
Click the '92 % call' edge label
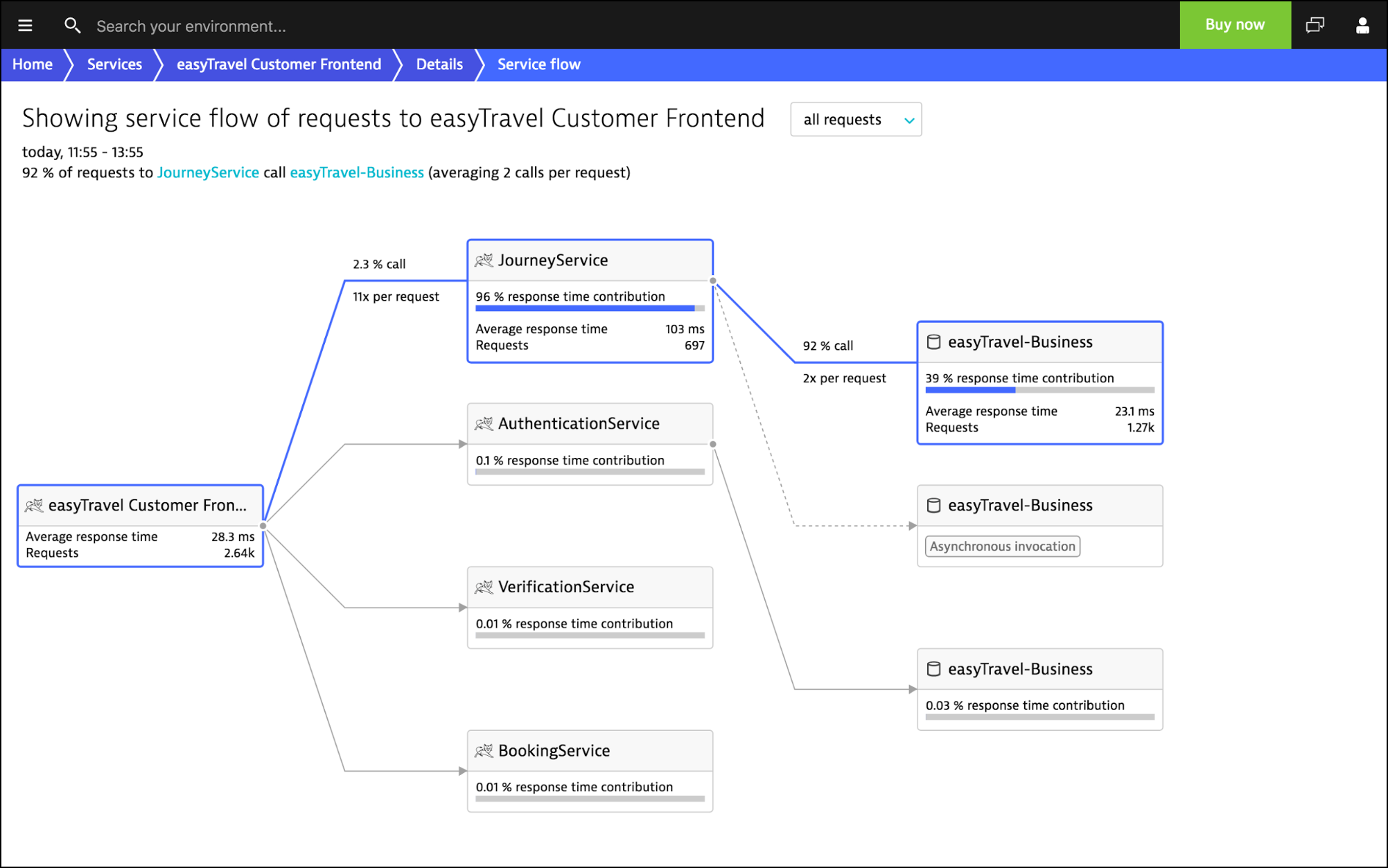827,346
